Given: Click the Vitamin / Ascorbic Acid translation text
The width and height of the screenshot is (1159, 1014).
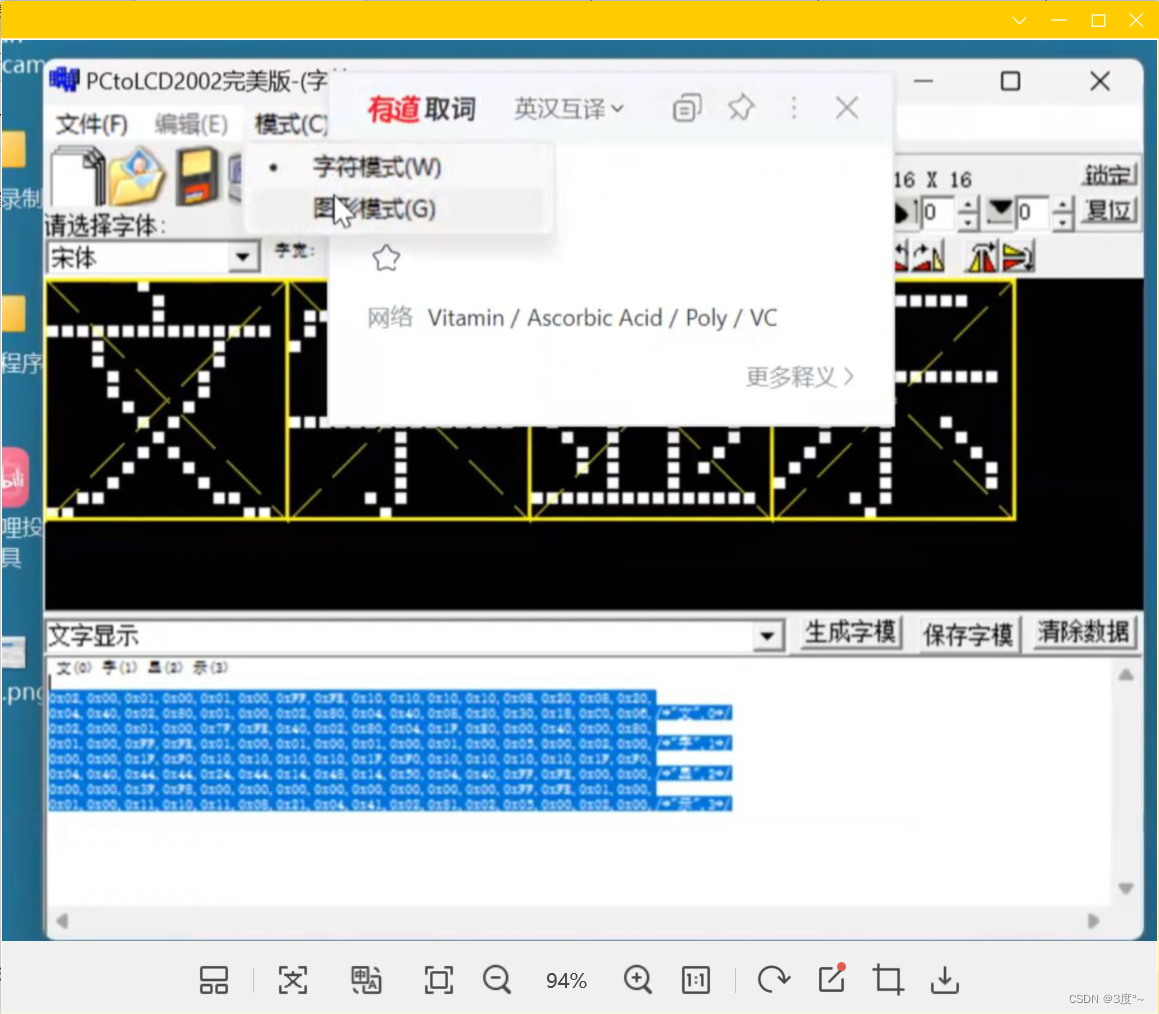Looking at the screenshot, I should (602, 318).
